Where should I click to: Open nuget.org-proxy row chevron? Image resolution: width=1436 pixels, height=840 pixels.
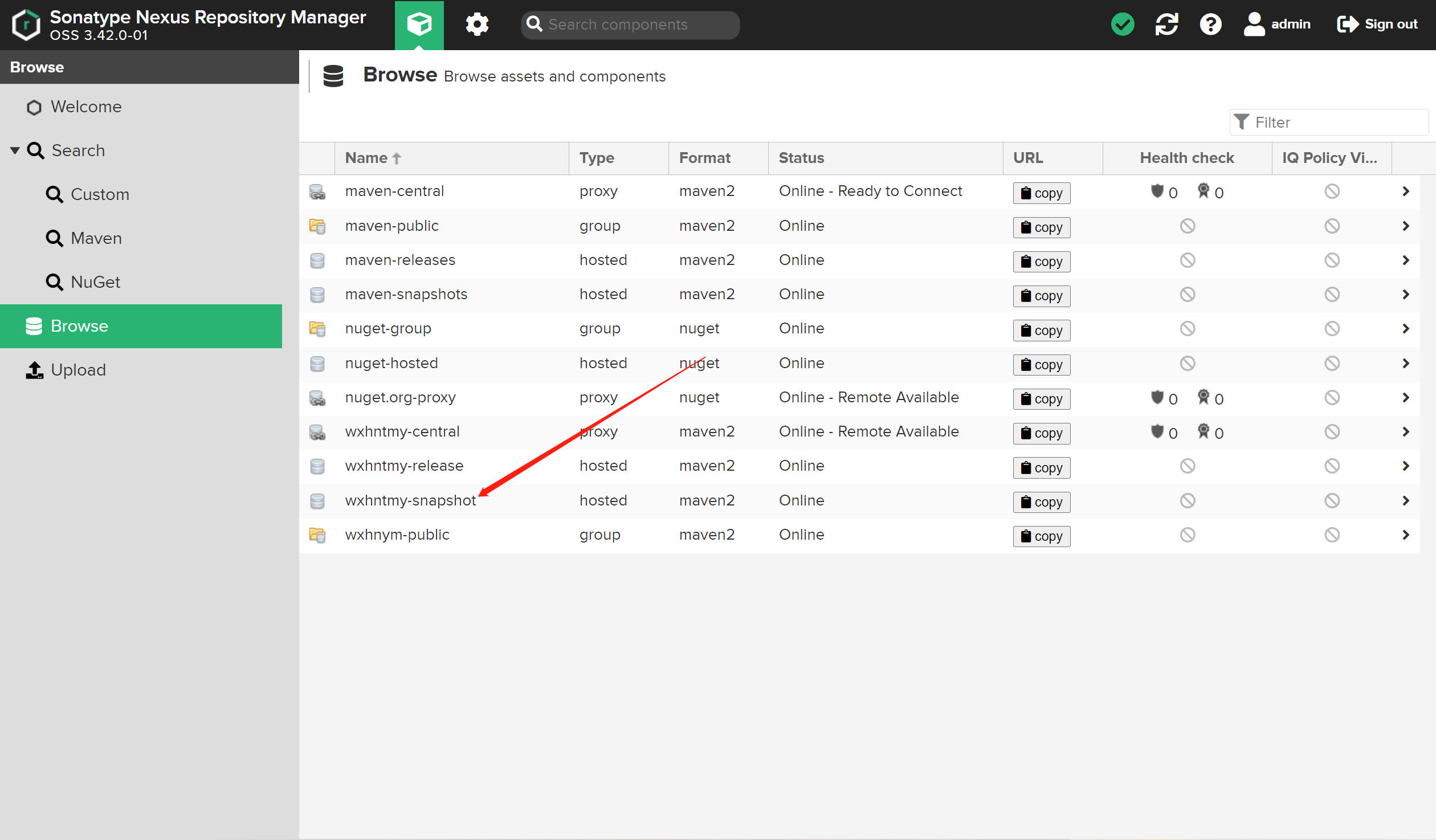point(1405,397)
